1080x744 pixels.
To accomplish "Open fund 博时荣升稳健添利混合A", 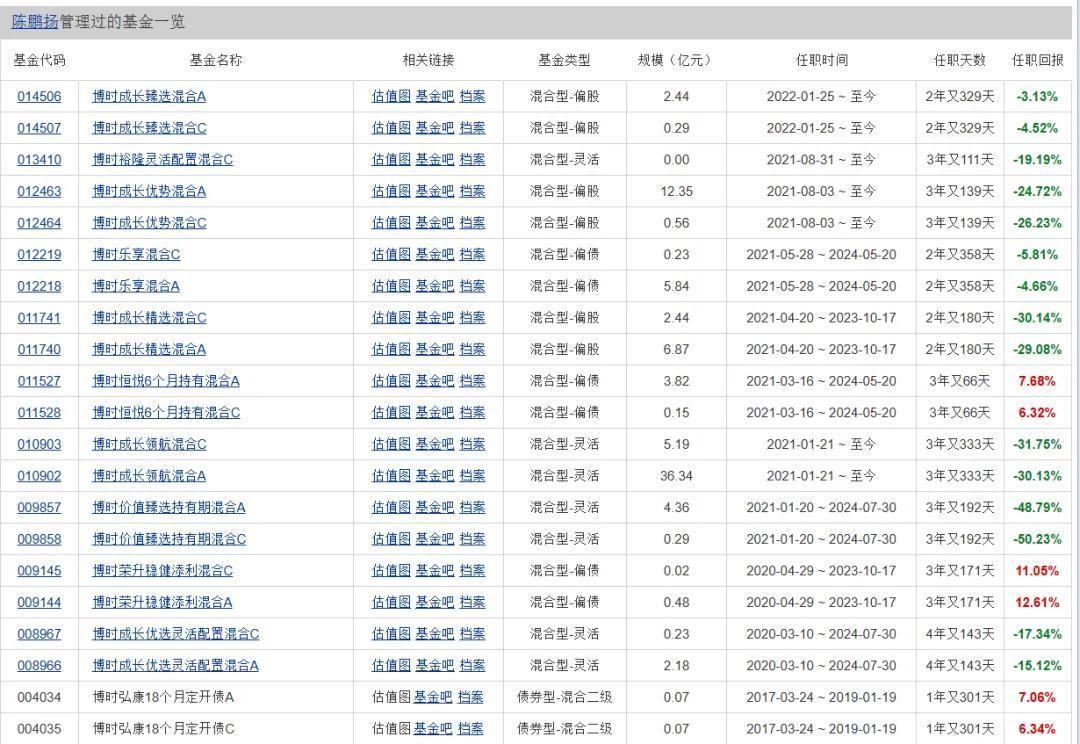I will click(x=163, y=603).
